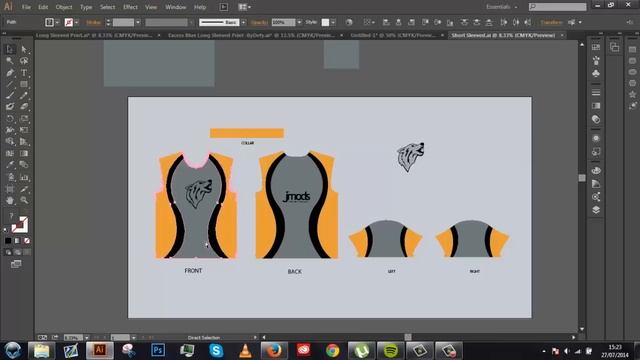Select the Selection tool (black arrow)
This screenshot has width=640, height=360.
coord(10,49)
